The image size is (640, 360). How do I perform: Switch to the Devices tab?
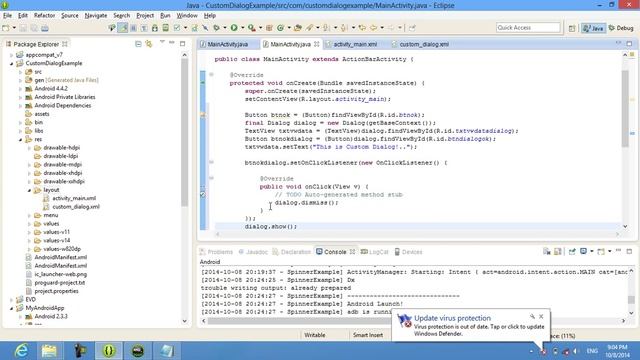tap(408, 252)
